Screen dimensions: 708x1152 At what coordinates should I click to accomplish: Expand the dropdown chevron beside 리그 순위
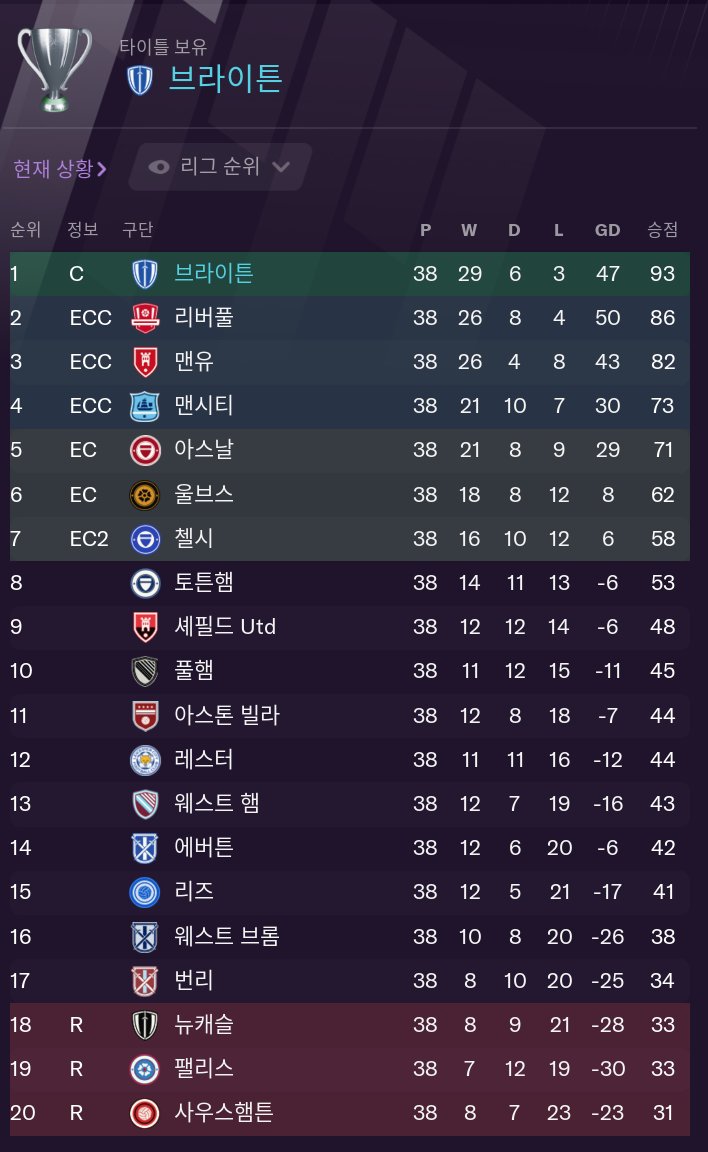(x=282, y=167)
